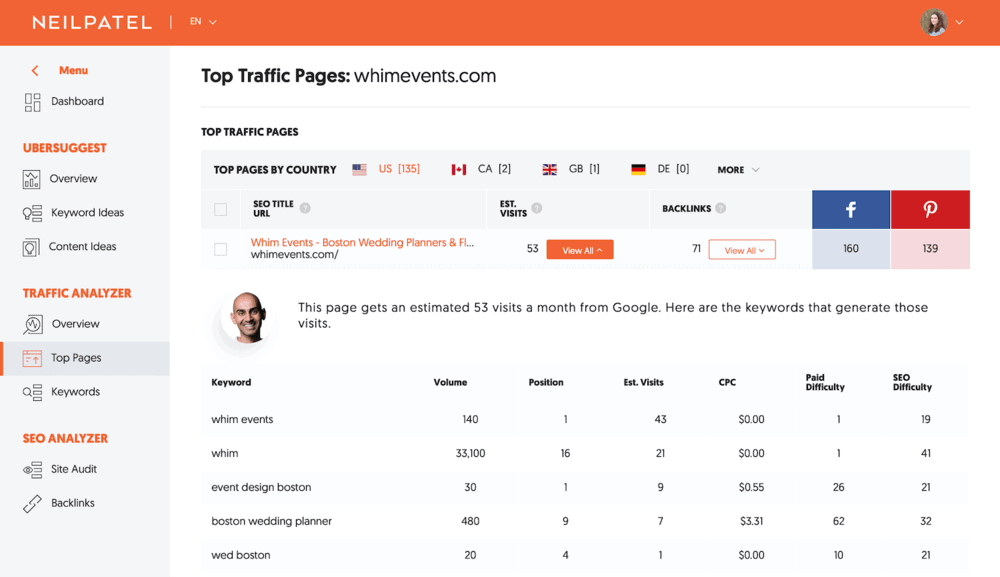This screenshot has width=1000, height=577.
Task: Click CPC value $3.31
Action: pos(752,521)
